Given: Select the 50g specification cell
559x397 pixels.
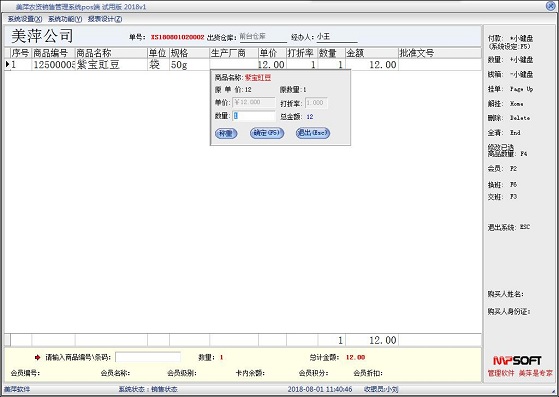Looking at the screenshot, I should coord(189,65).
